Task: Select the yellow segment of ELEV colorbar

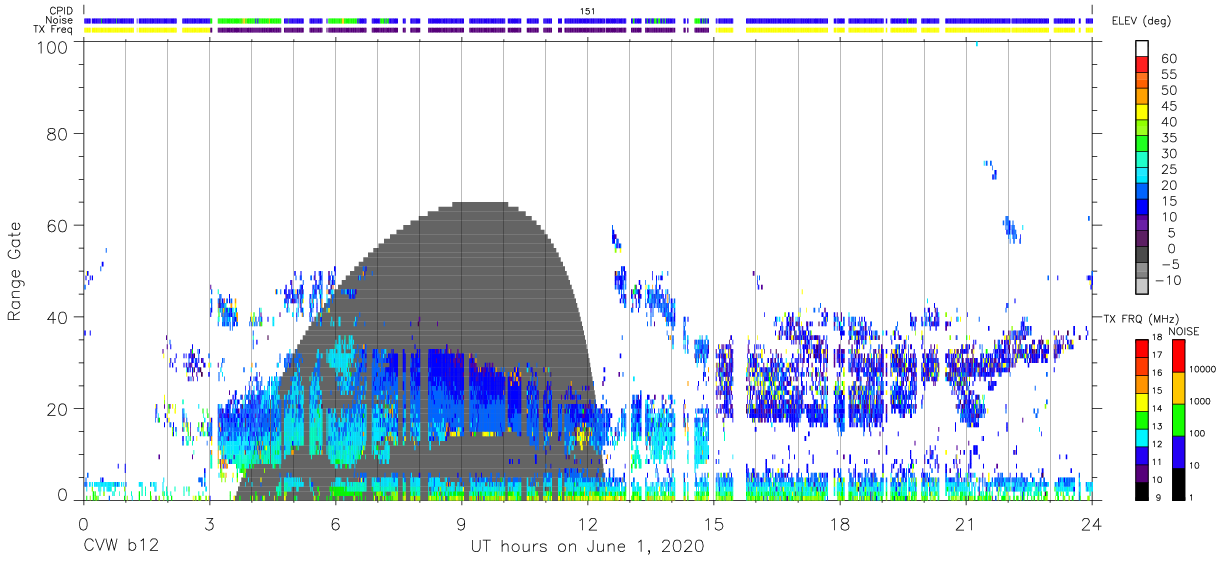Action: (x=1143, y=112)
